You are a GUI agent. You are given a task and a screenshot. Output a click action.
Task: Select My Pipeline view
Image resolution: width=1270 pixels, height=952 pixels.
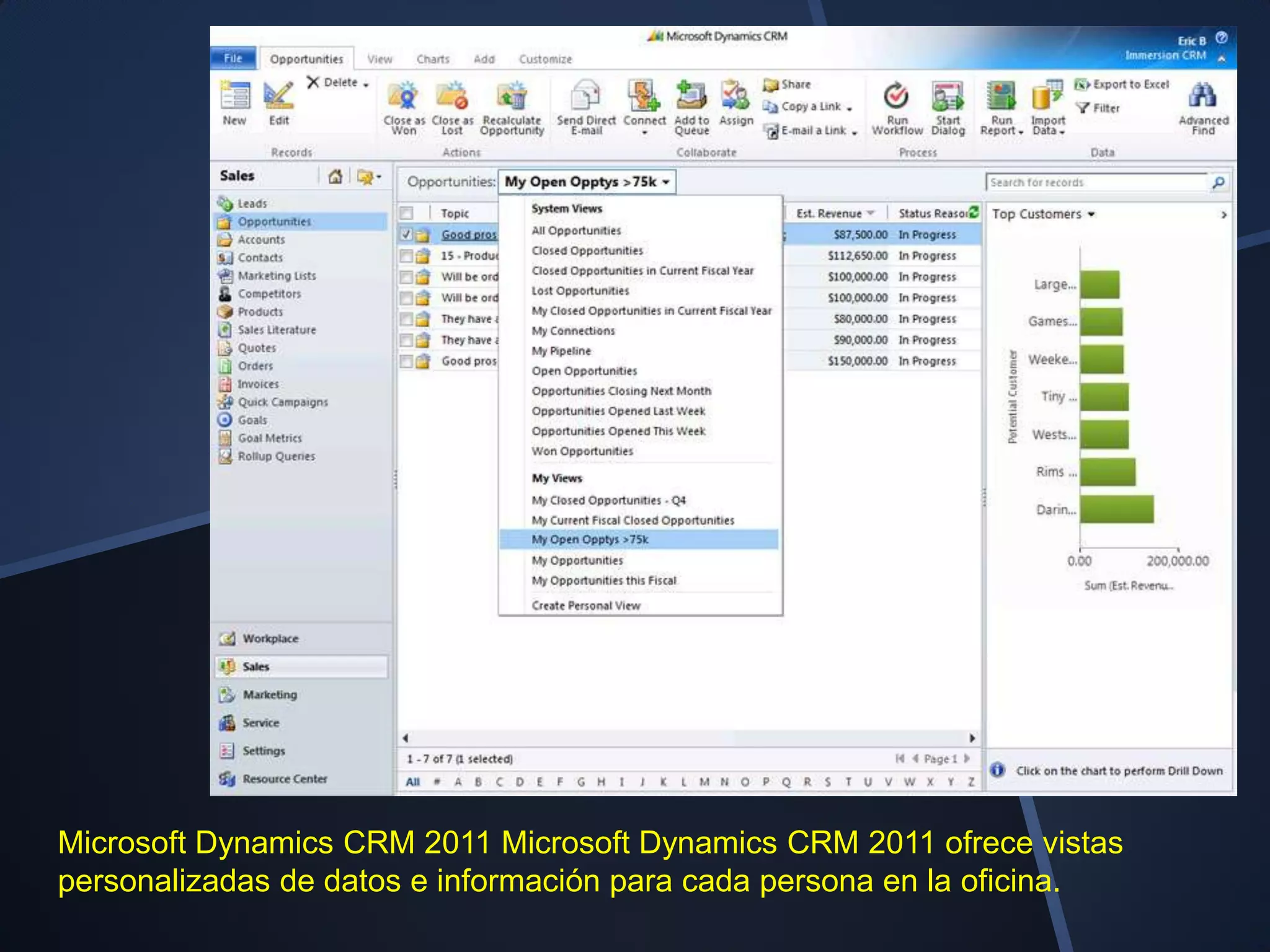pos(561,351)
